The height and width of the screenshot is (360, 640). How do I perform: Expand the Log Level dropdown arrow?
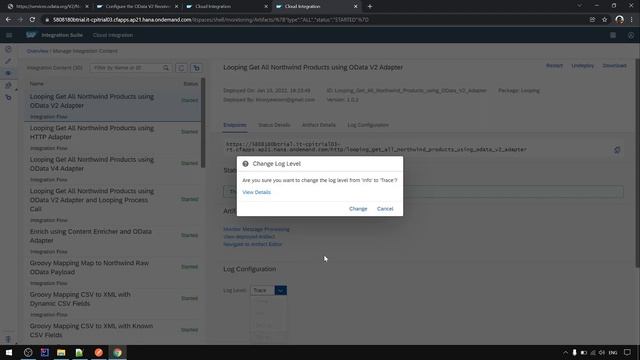[280, 290]
